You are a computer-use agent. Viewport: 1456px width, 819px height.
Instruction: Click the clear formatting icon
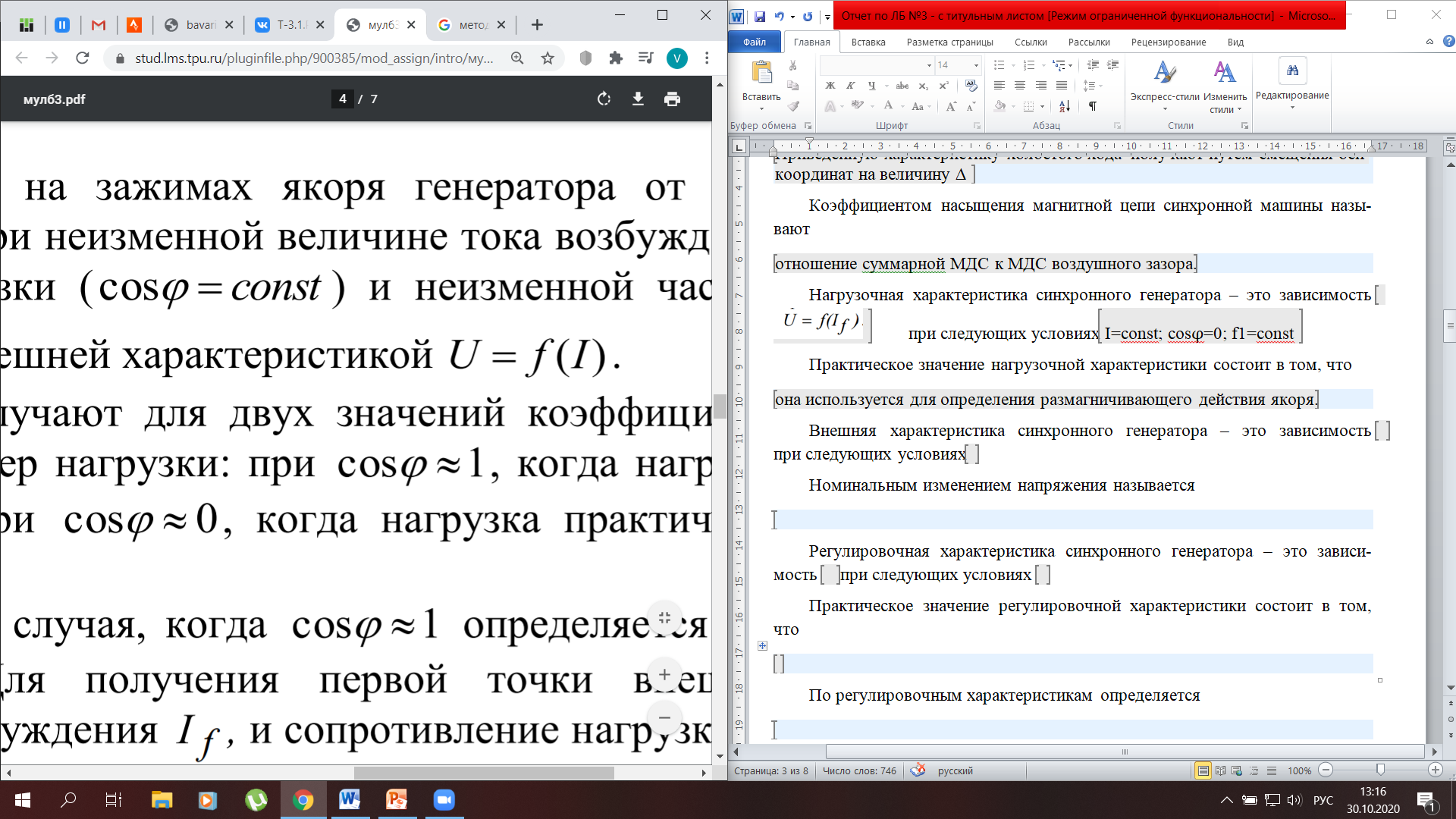pyautogui.click(x=971, y=86)
